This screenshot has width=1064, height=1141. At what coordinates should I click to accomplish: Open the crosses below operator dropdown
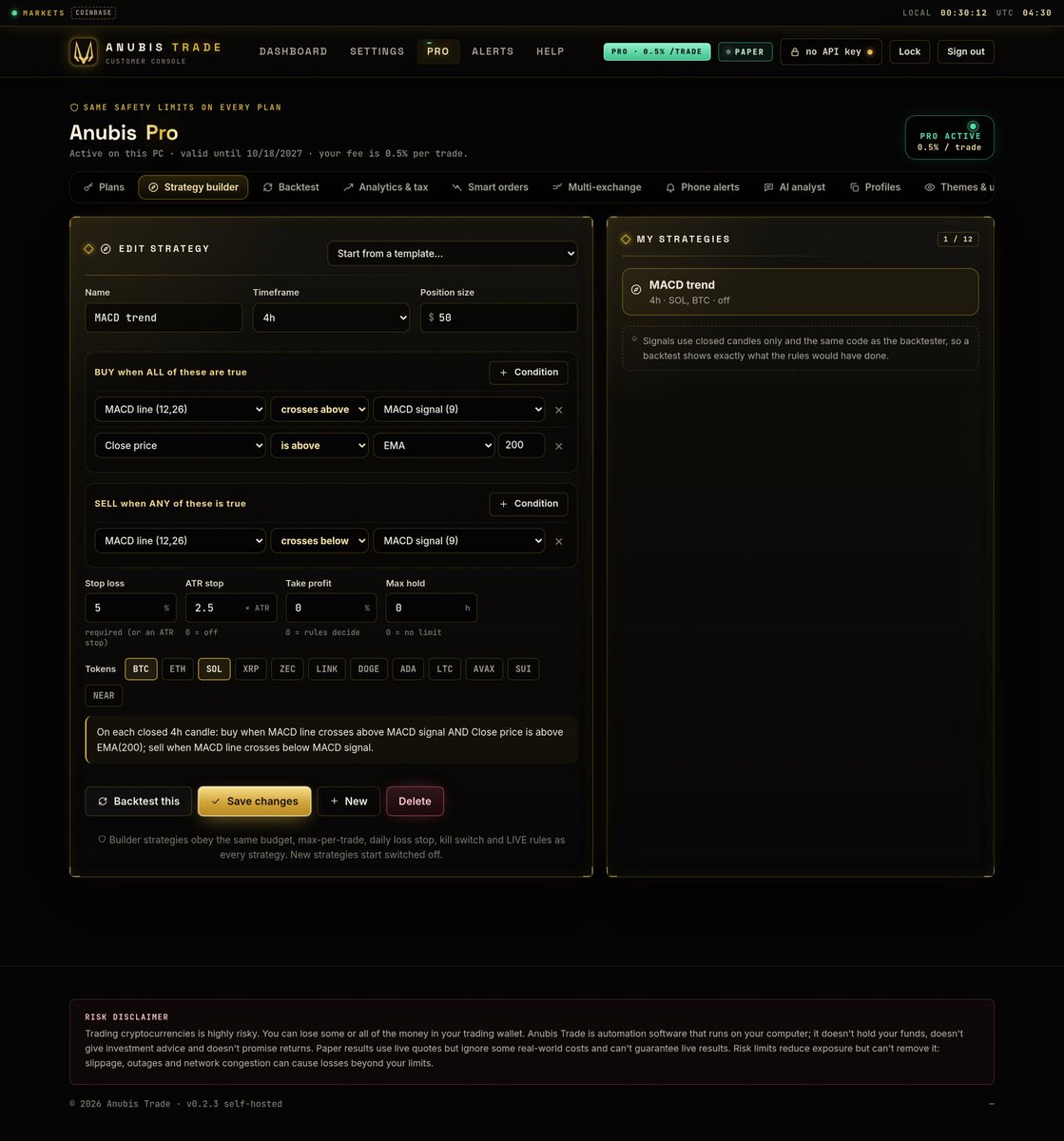click(x=319, y=541)
